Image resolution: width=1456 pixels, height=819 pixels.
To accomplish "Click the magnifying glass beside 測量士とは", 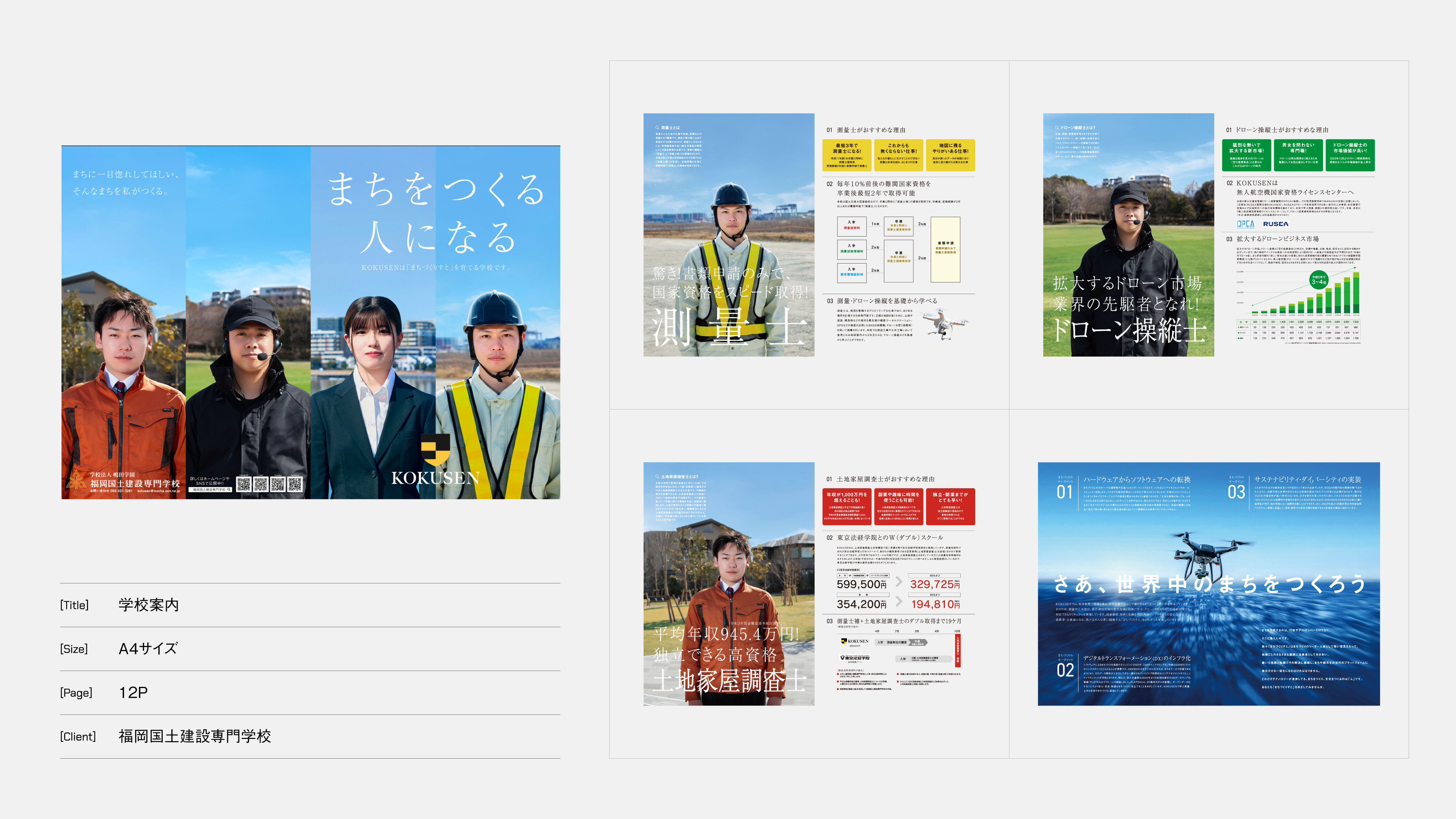I will coord(658,128).
